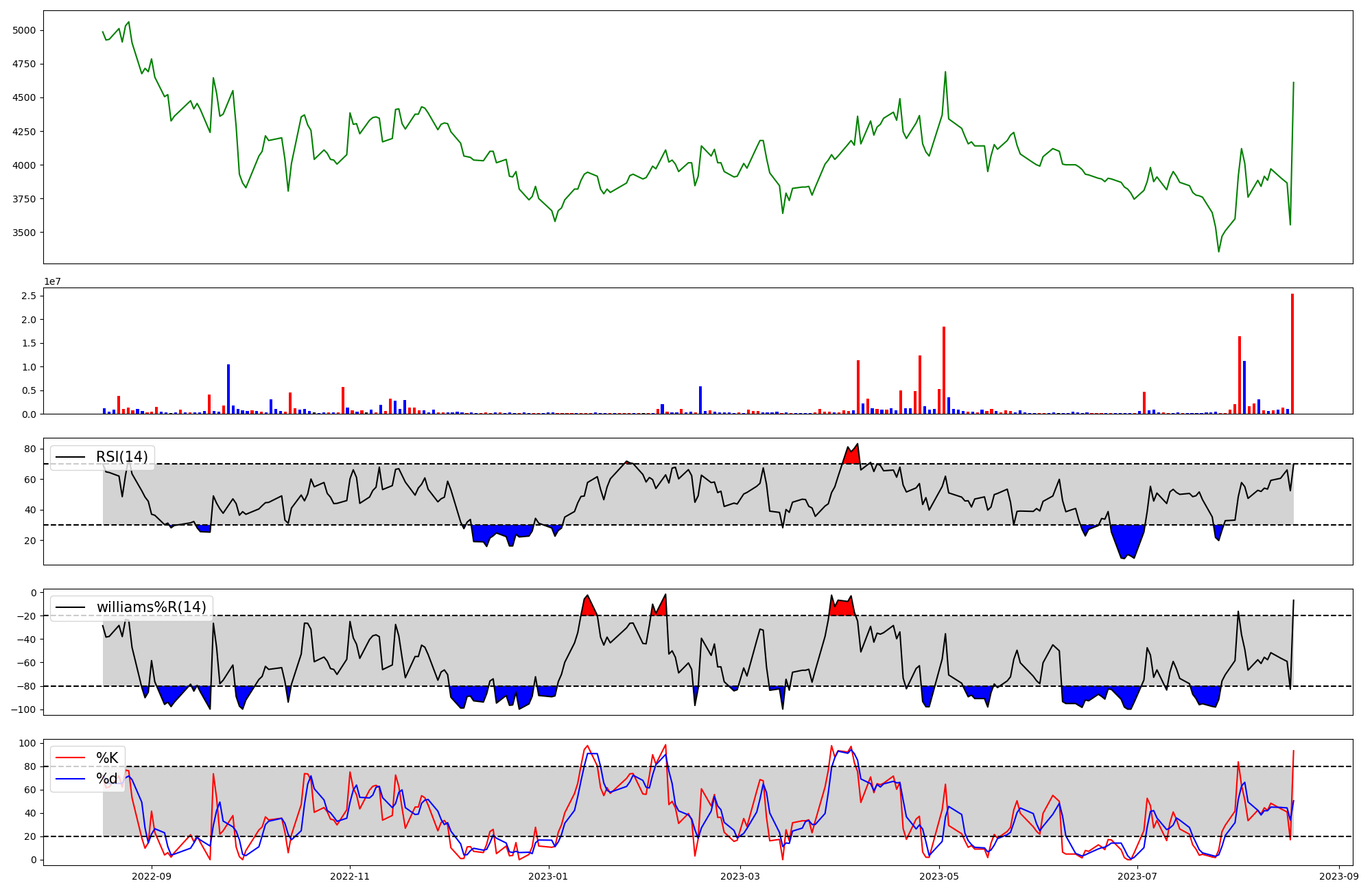Click the 2023-05 x-axis date label
This screenshot has height=892, width=1372.
(x=938, y=876)
